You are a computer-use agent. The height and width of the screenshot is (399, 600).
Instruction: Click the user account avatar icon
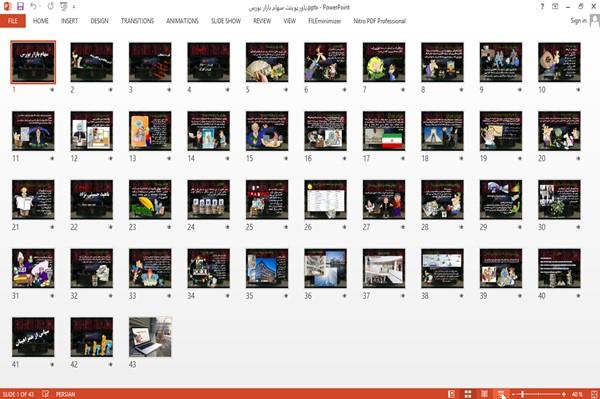pyautogui.click(x=595, y=20)
